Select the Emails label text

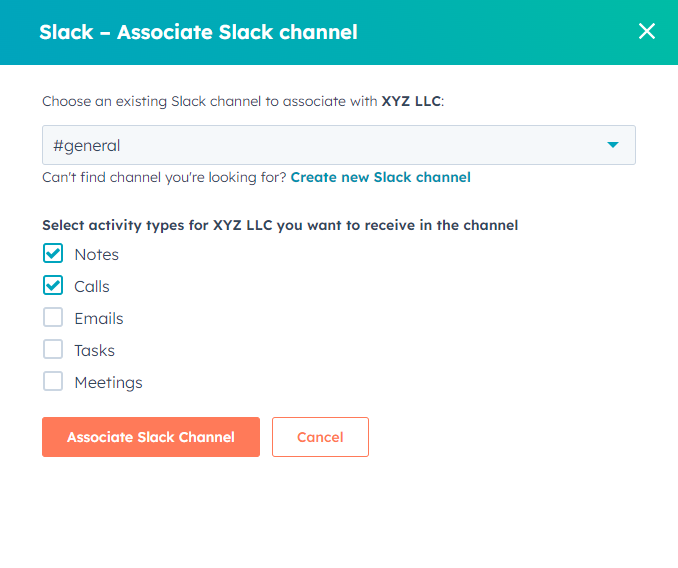pyautogui.click(x=99, y=319)
